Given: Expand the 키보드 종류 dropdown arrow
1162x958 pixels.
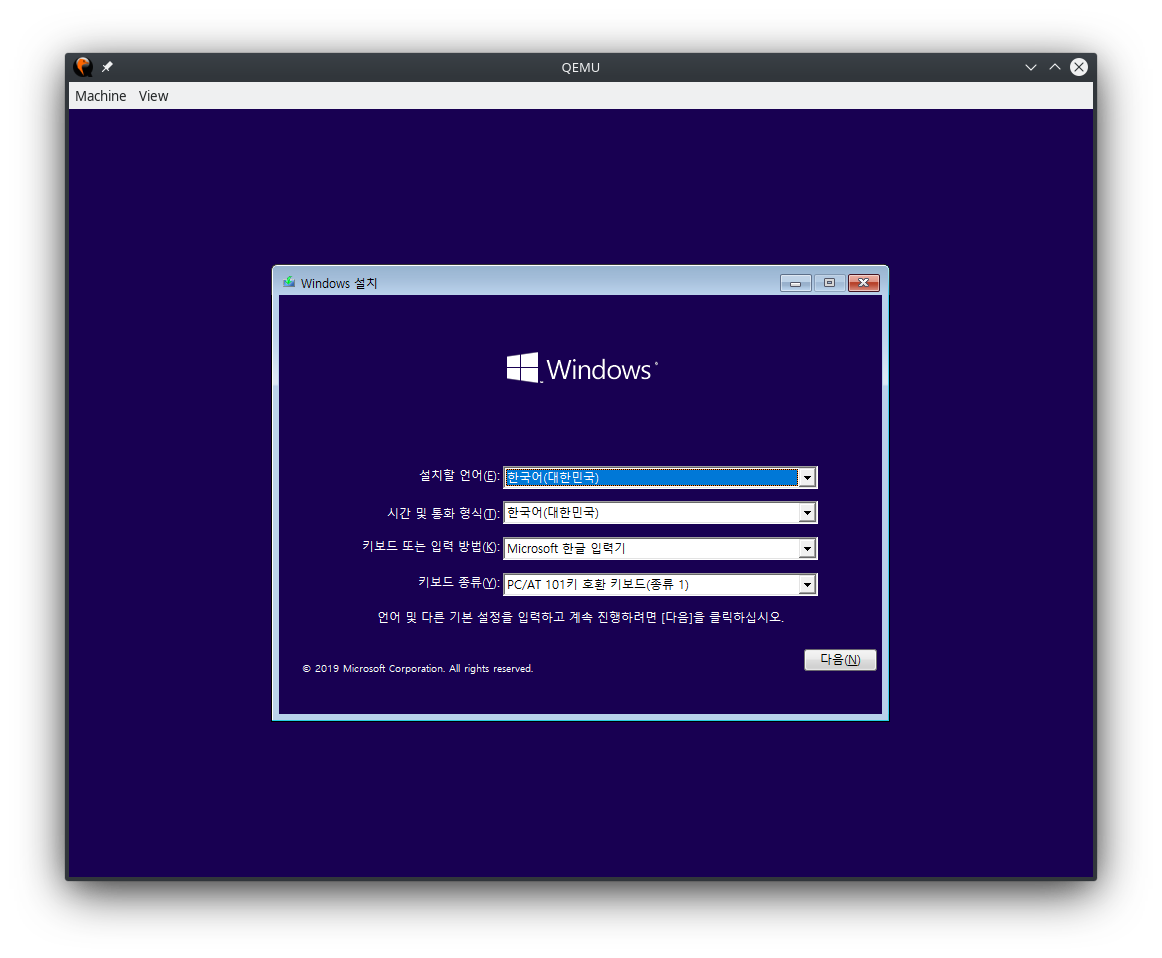Looking at the screenshot, I should (807, 585).
